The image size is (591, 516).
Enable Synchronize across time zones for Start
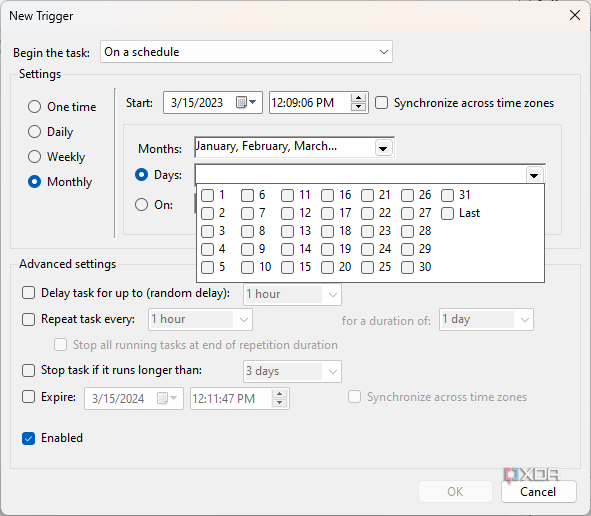(x=381, y=103)
